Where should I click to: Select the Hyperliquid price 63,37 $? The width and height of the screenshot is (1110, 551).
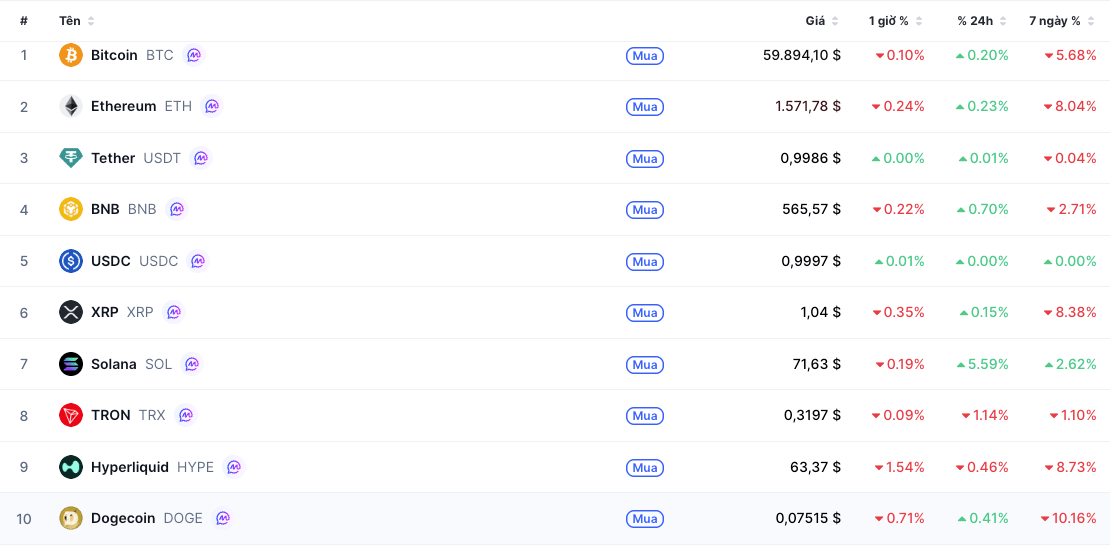coord(816,467)
